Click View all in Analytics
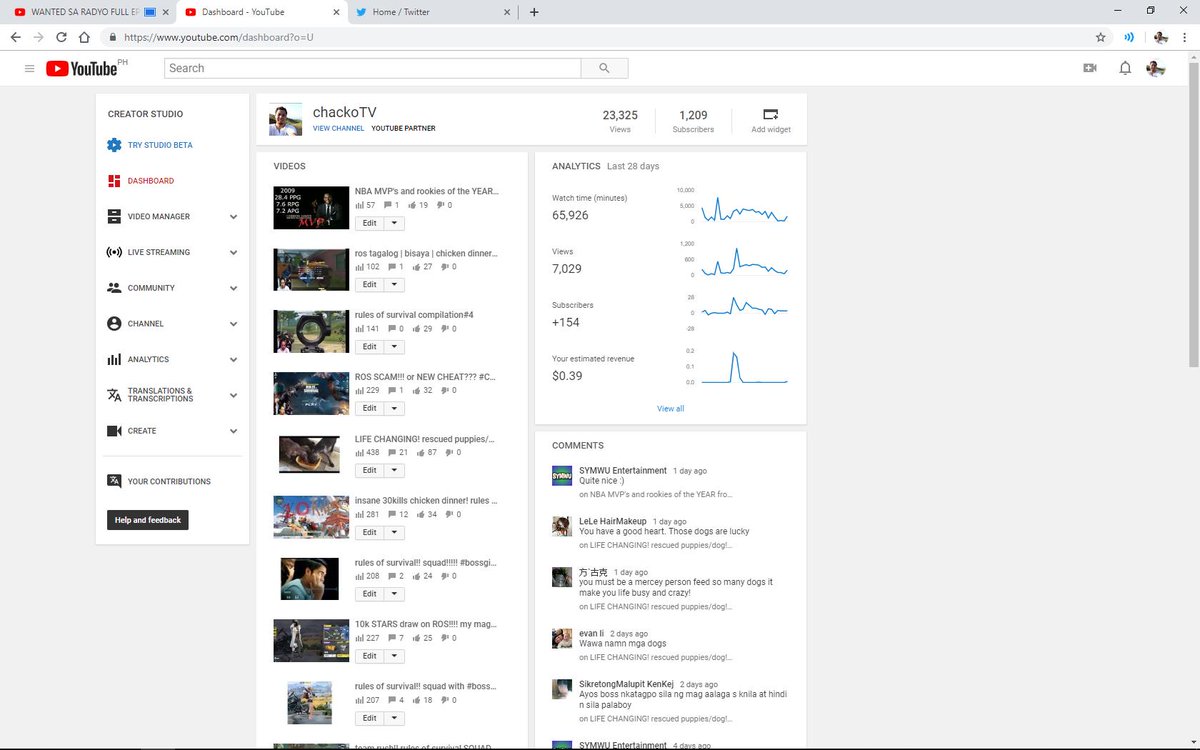The image size is (1200, 750). (x=671, y=409)
